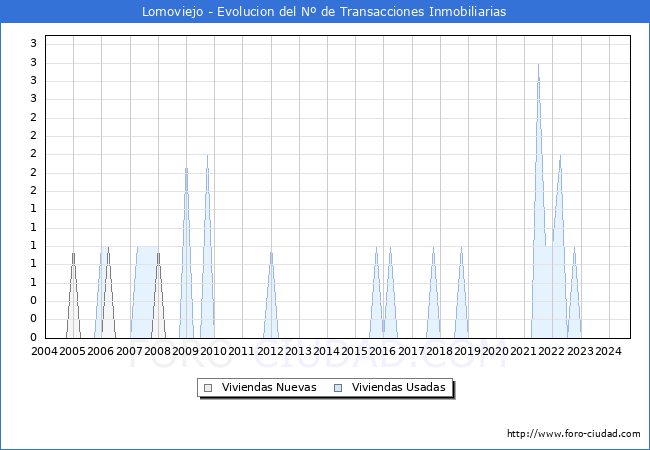Click the 2005 new housing peak
Viewport: 650px width, 450px height.
[x=73, y=256]
